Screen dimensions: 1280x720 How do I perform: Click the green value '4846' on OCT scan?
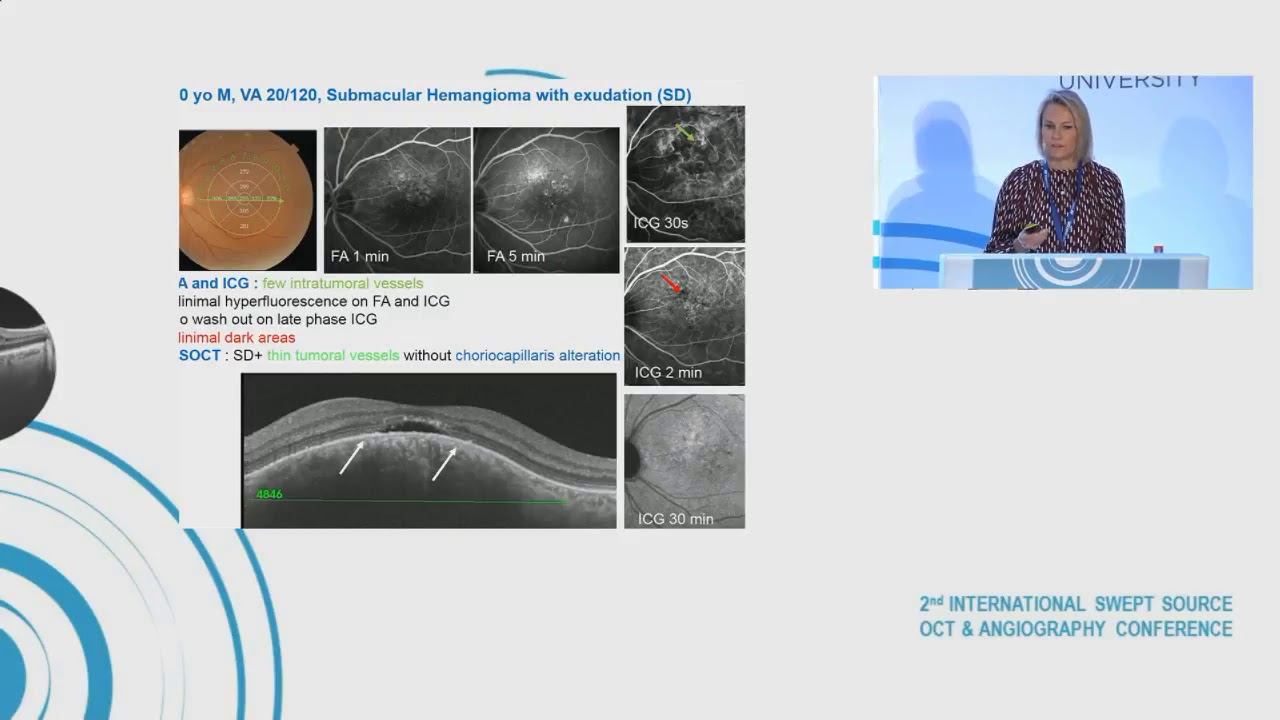[x=269, y=494]
